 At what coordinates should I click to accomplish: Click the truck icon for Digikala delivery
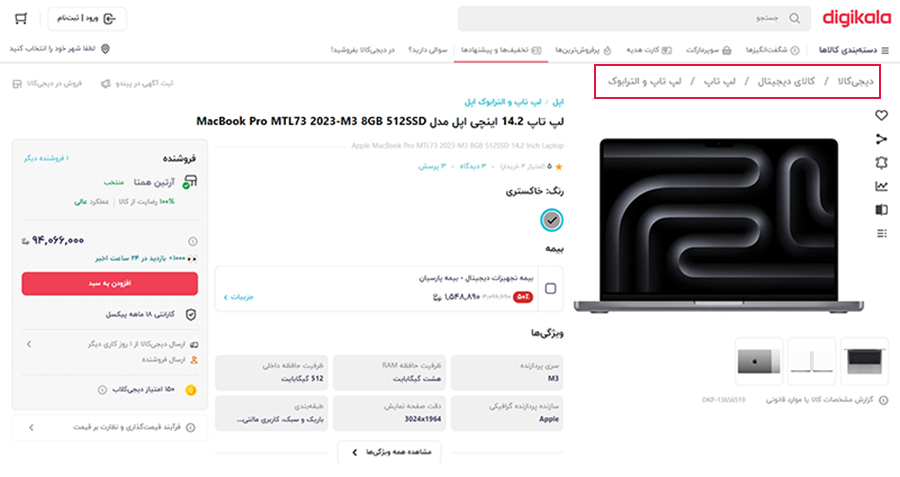(x=194, y=344)
